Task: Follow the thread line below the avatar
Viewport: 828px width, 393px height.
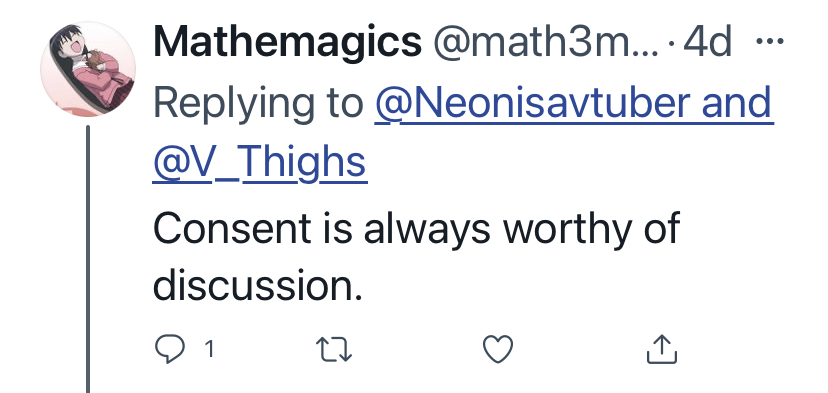Action: 88,259
